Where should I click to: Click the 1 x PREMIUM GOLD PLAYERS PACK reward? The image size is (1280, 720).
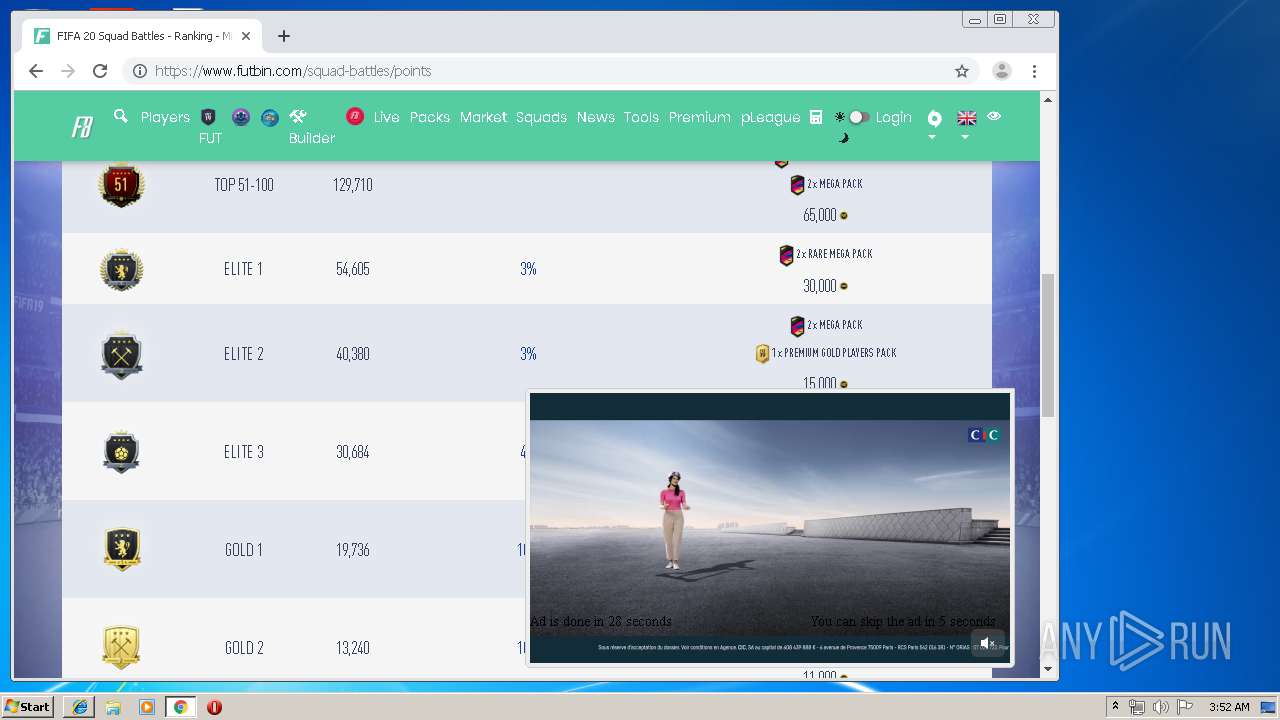pyautogui.click(x=826, y=353)
